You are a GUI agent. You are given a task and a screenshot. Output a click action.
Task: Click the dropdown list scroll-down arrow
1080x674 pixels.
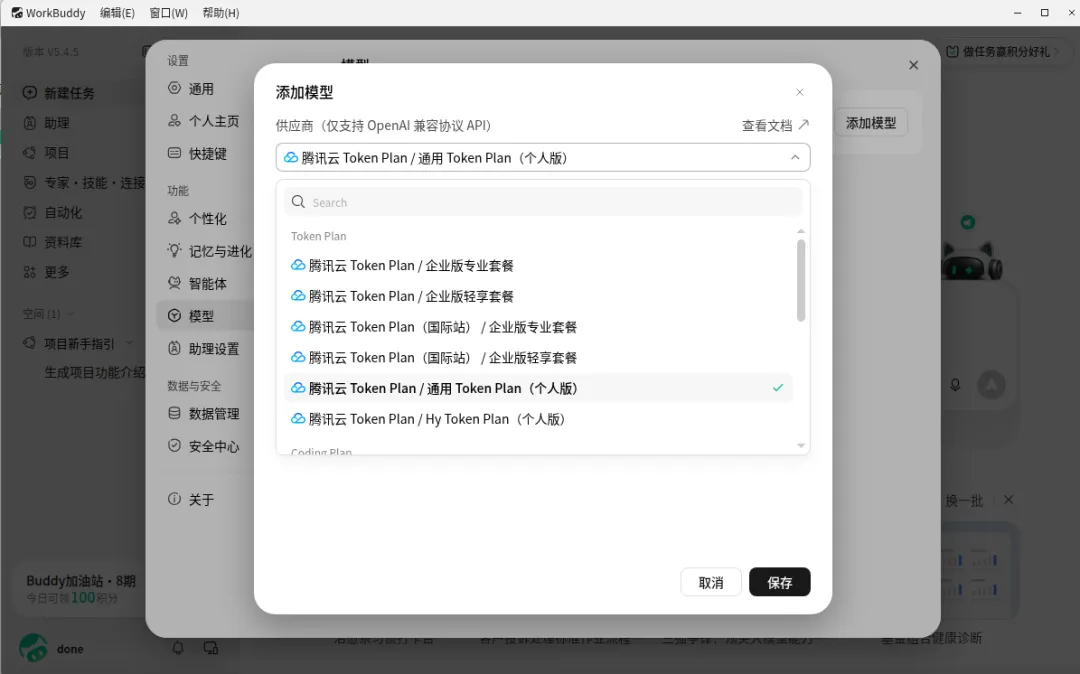click(800, 445)
